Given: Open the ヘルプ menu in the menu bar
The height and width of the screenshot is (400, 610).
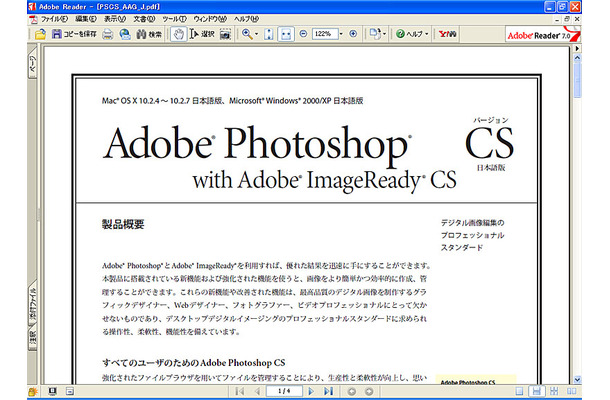Looking at the screenshot, I should click(246, 19).
